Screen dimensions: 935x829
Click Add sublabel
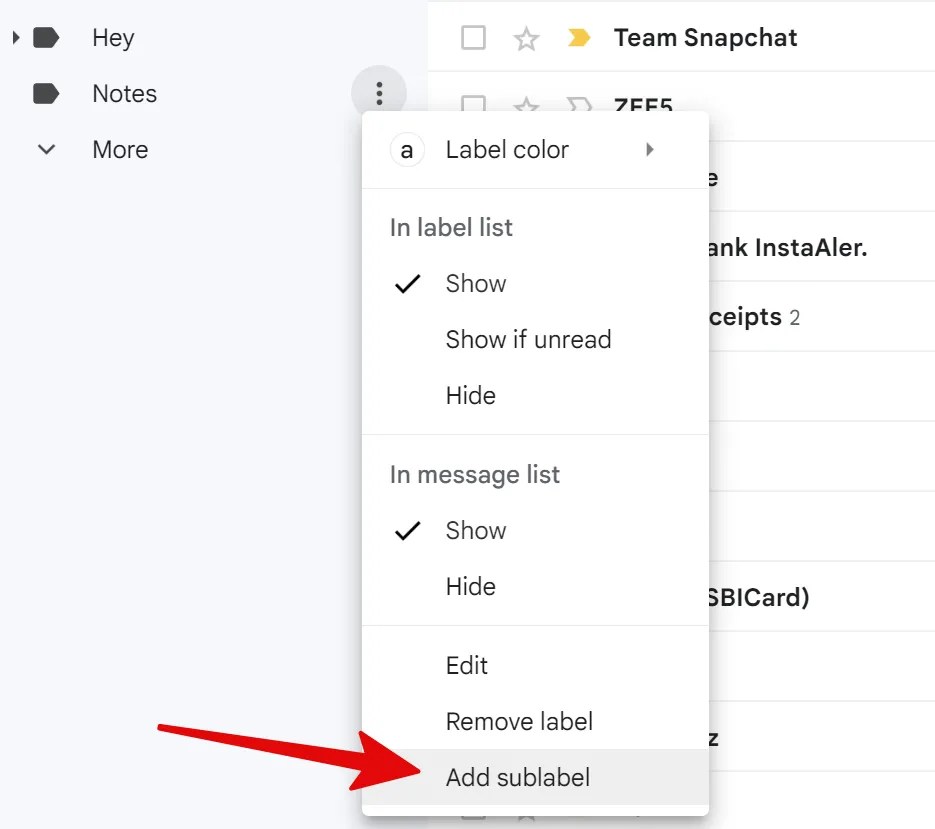point(517,775)
